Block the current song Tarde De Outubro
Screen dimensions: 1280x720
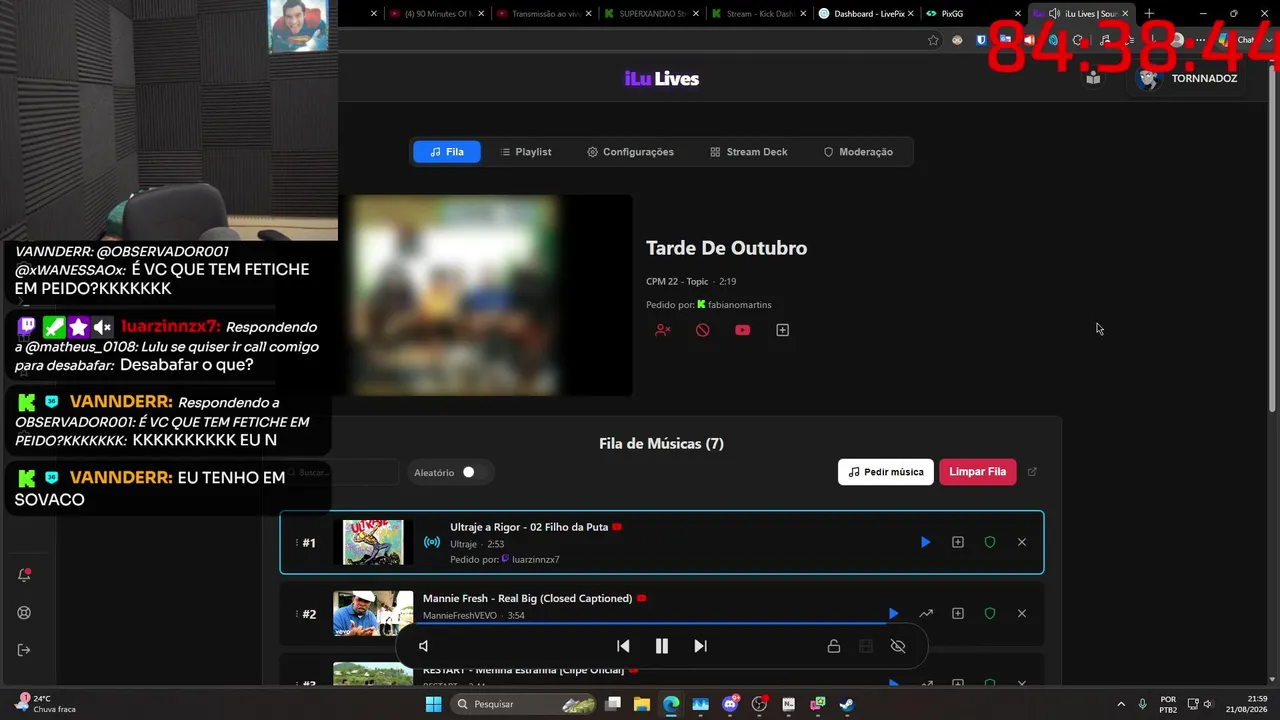pos(703,330)
